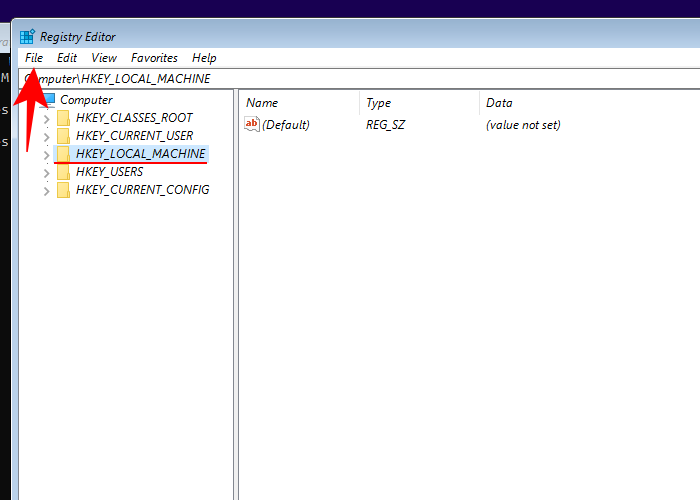Open the Favorites menu
Image resolution: width=700 pixels, height=500 pixels.
click(x=154, y=58)
